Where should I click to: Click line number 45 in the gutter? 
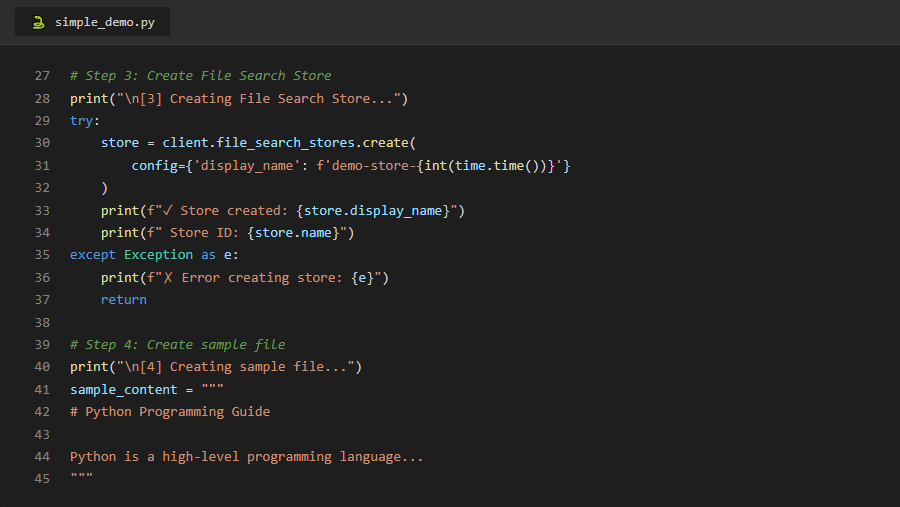point(42,479)
